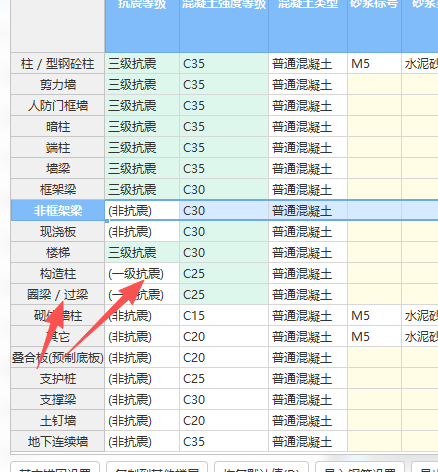Click 三级抗震 cell in 框架梁 row
Image resolution: width=438 pixels, height=472 pixels.
pos(142,189)
